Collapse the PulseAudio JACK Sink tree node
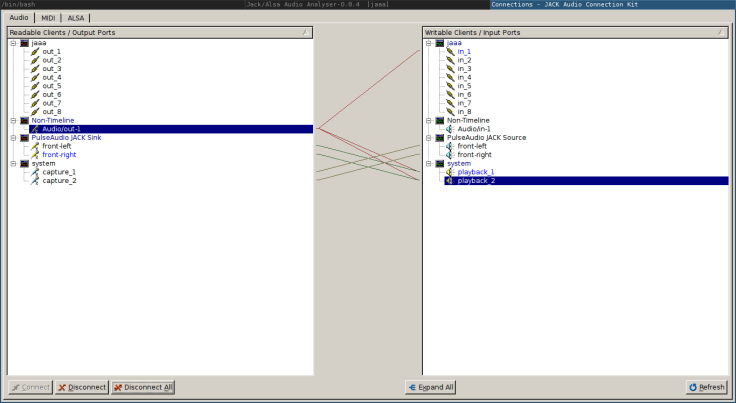Screen dimensions: 736x403 point(13,138)
